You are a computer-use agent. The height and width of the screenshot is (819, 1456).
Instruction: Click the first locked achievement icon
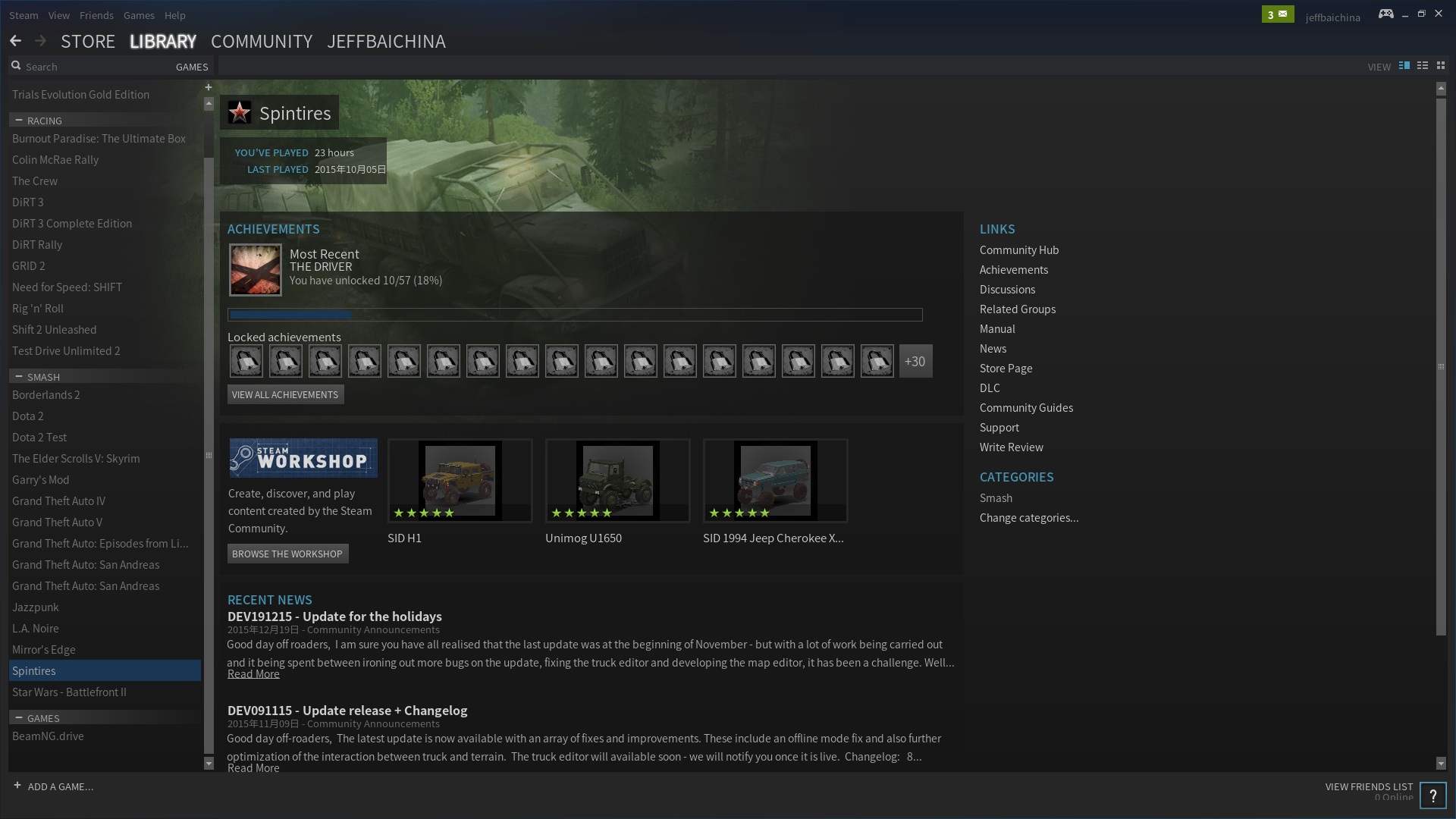point(246,361)
